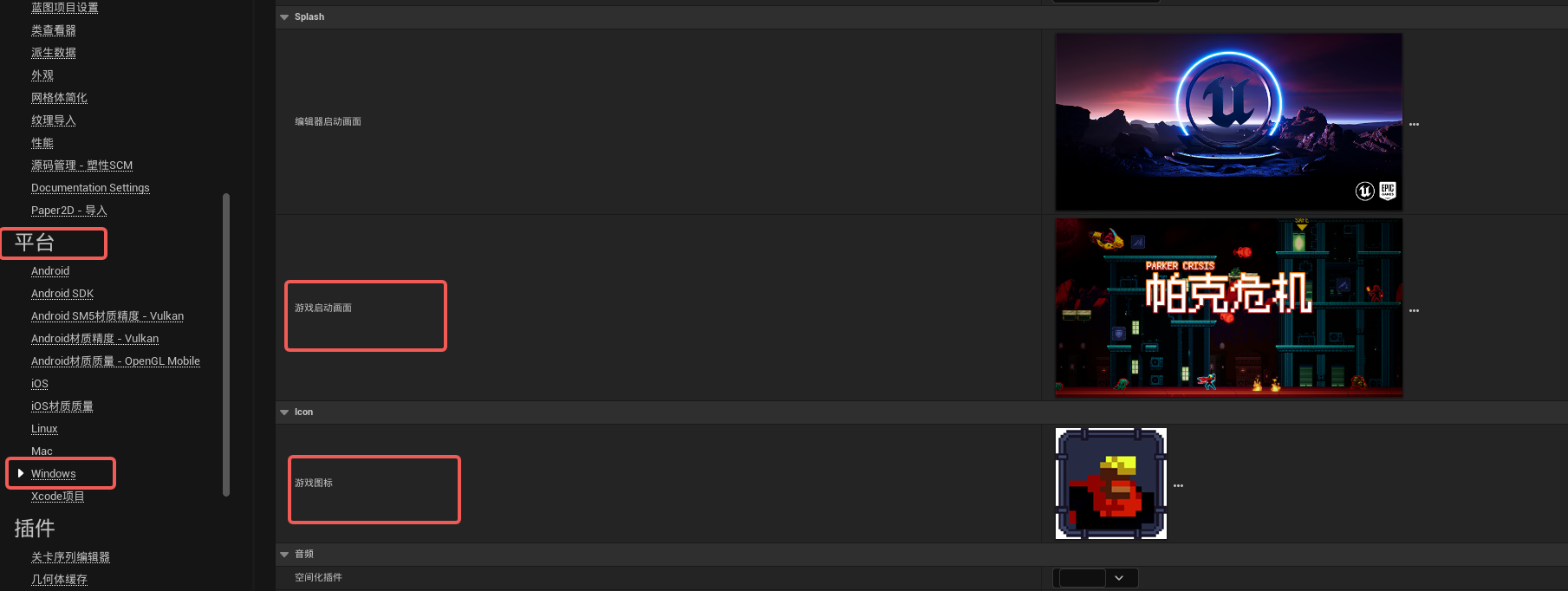The width and height of the screenshot is (1568, 591).
Task: Select the editor splash Unreal logo thumbnail
Action: [1228, 122]
